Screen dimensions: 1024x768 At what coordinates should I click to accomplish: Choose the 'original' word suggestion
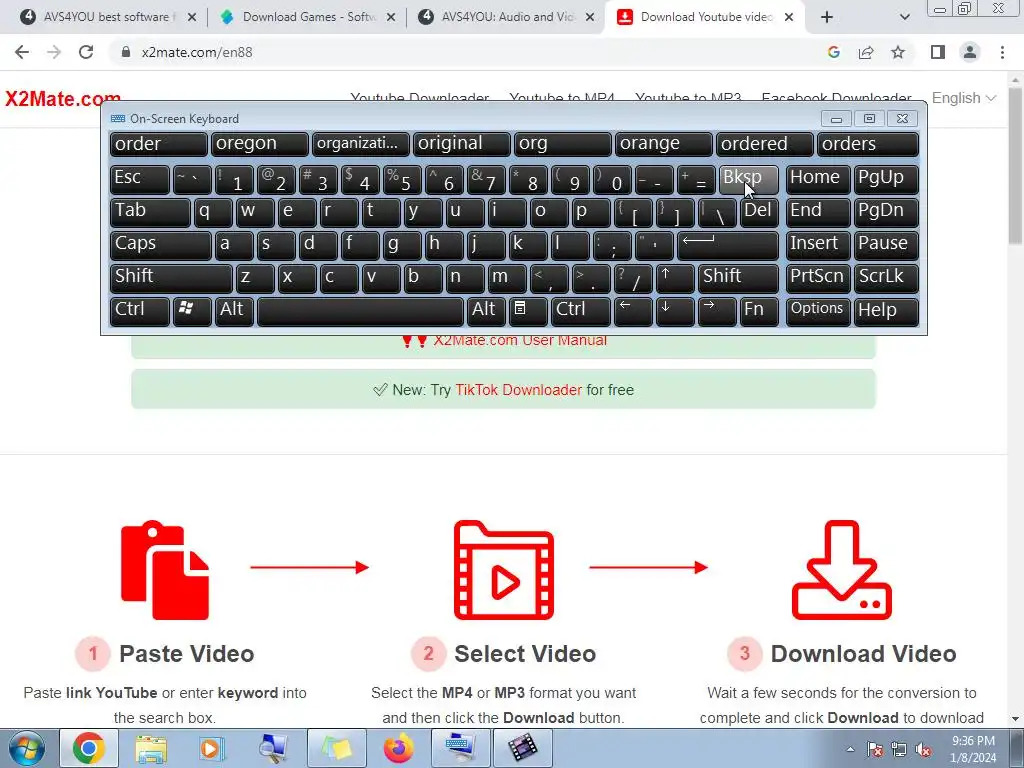(x=462, y=144)
